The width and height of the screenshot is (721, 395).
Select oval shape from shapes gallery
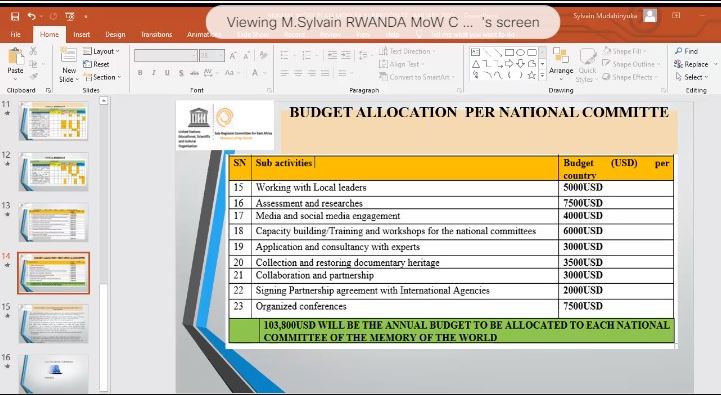pos(520,52)
